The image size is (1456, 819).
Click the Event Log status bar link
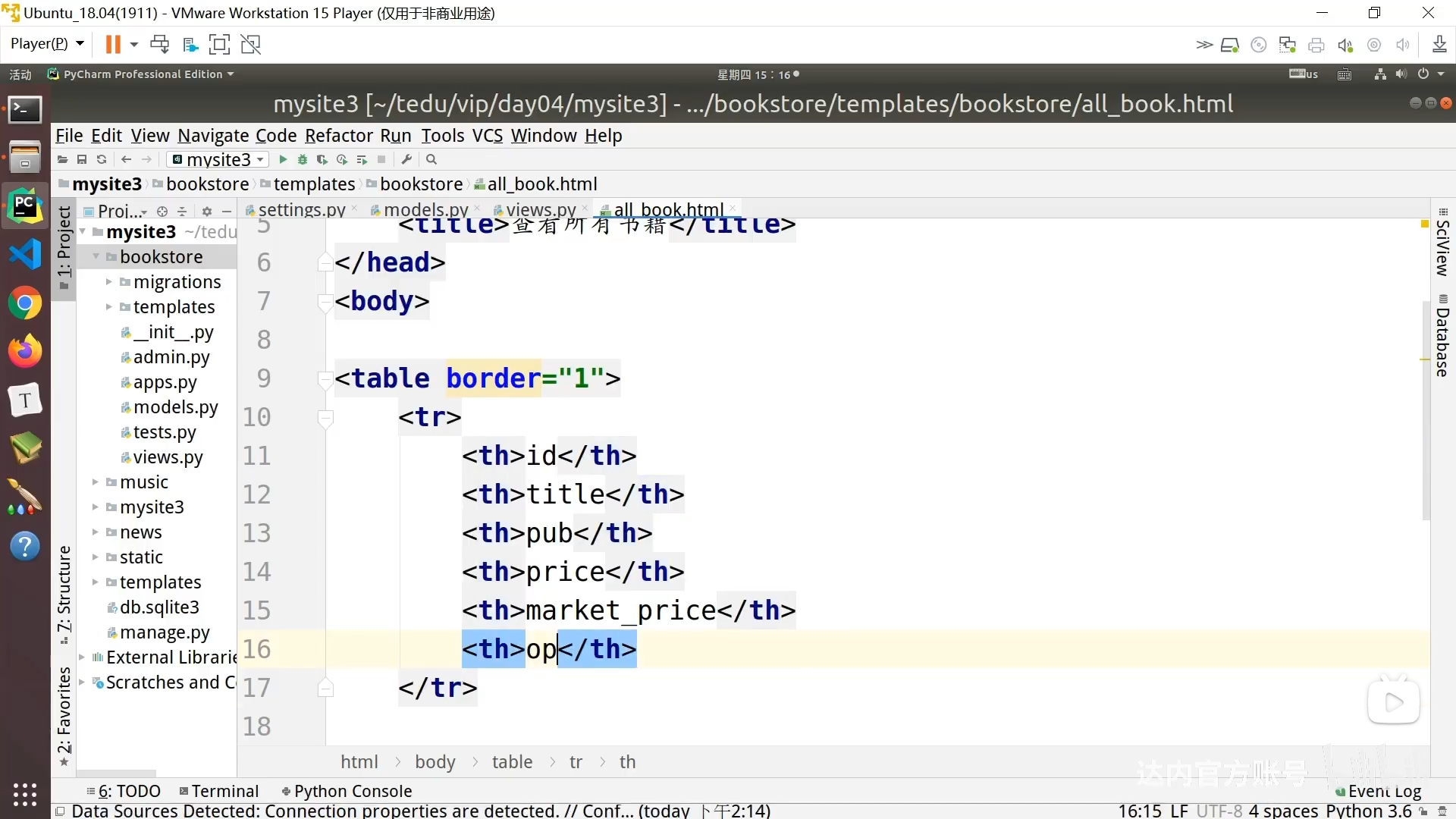point(1383,791)
